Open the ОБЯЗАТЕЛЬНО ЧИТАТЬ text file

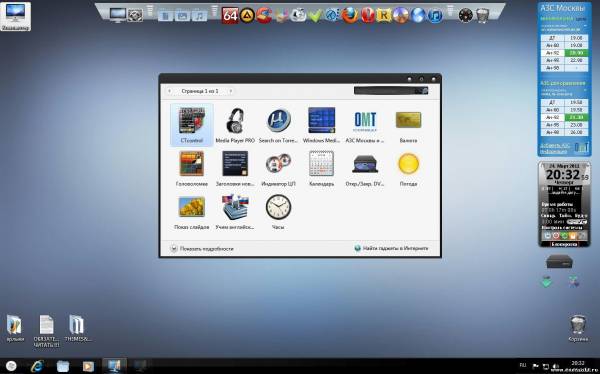point(46,331)
